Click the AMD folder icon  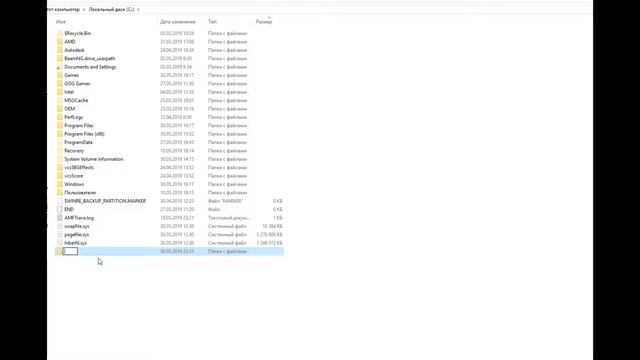pyautogui.click(x=60, y=42)
